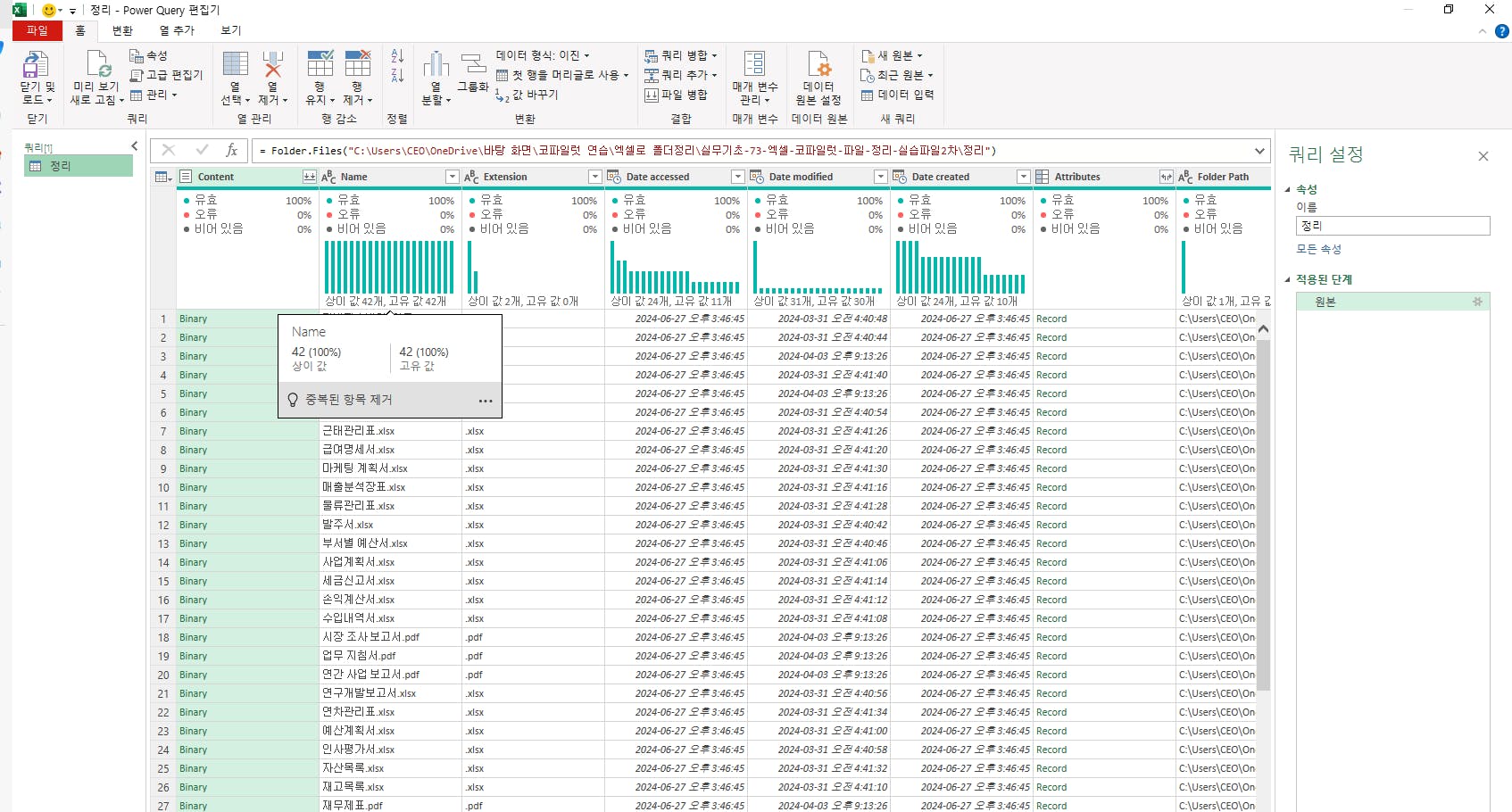The height and width of the screenshot is (812, 1512).
Task: Open the data type (데이터 형식: 이진) dropdown
Action: tap(543, 55)
